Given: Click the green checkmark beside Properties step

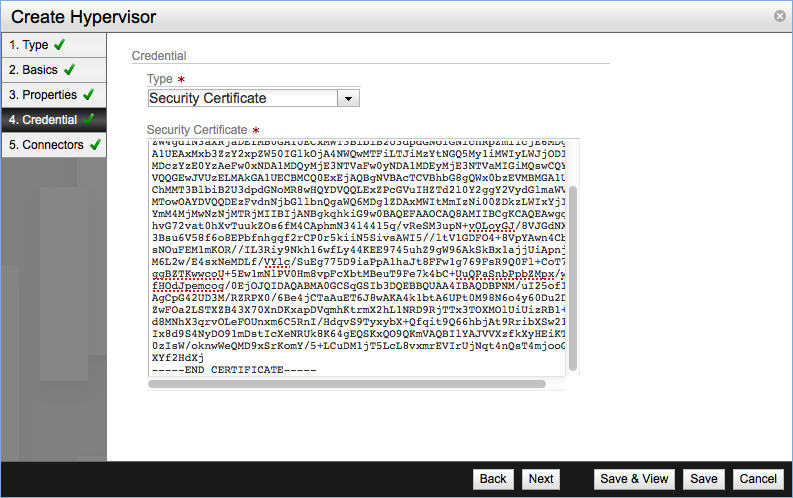Looking at the screenshot, I should pyautogui.click(x=88, y=95).
